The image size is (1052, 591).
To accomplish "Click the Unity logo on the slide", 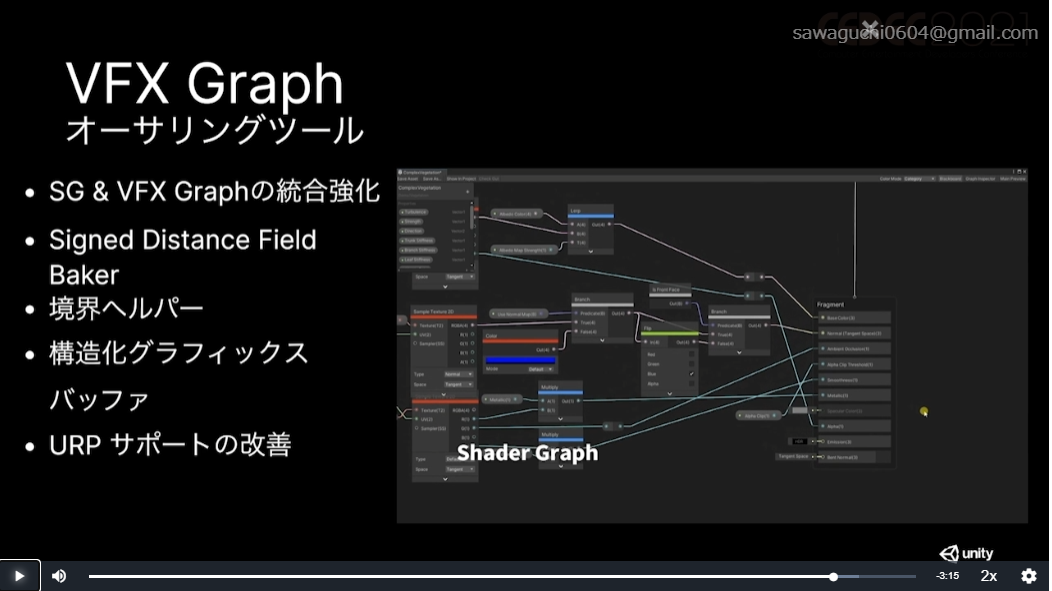I will coord(966,553).
